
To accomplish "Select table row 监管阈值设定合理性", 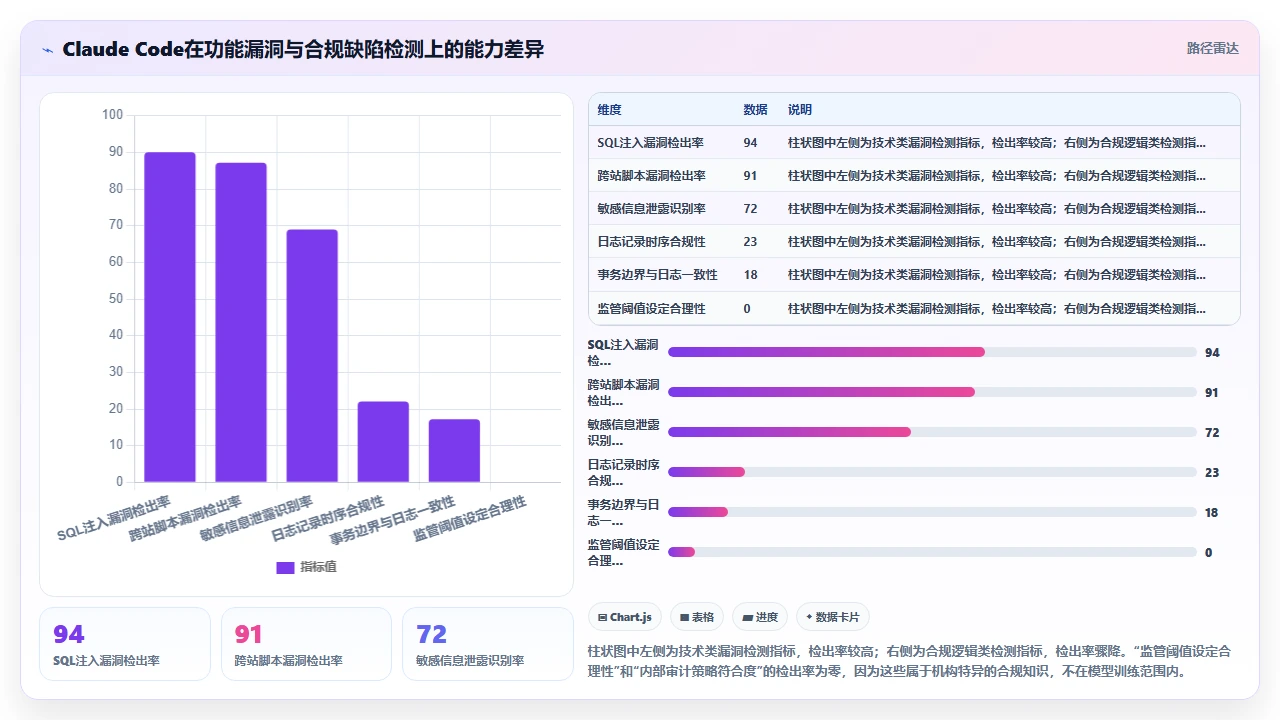I will click(x=914, y=308).
